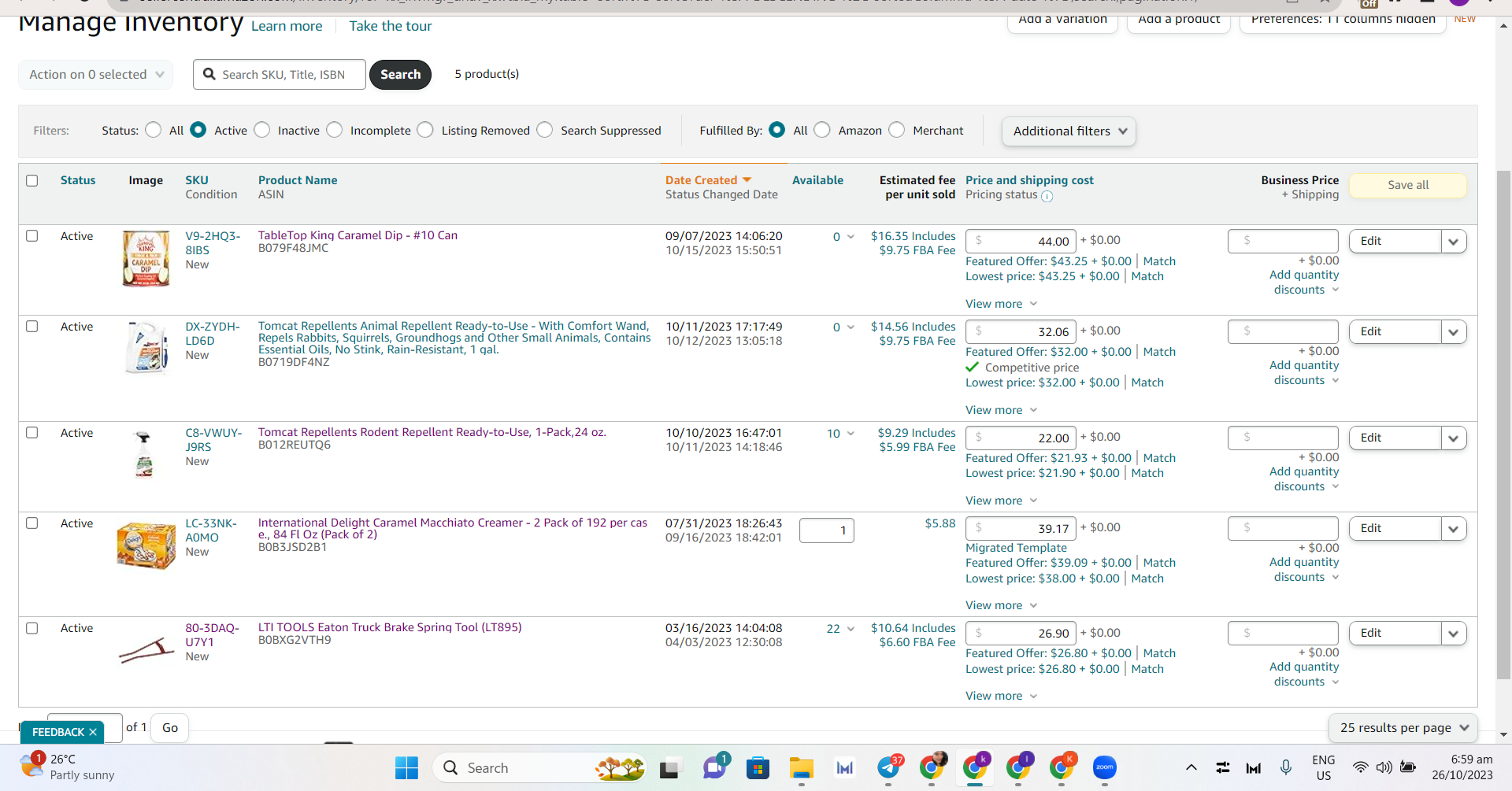Switch to Chrome with the orange K badge
The height and width of the screenshot is (791, 1512).
coord(1062,767)
